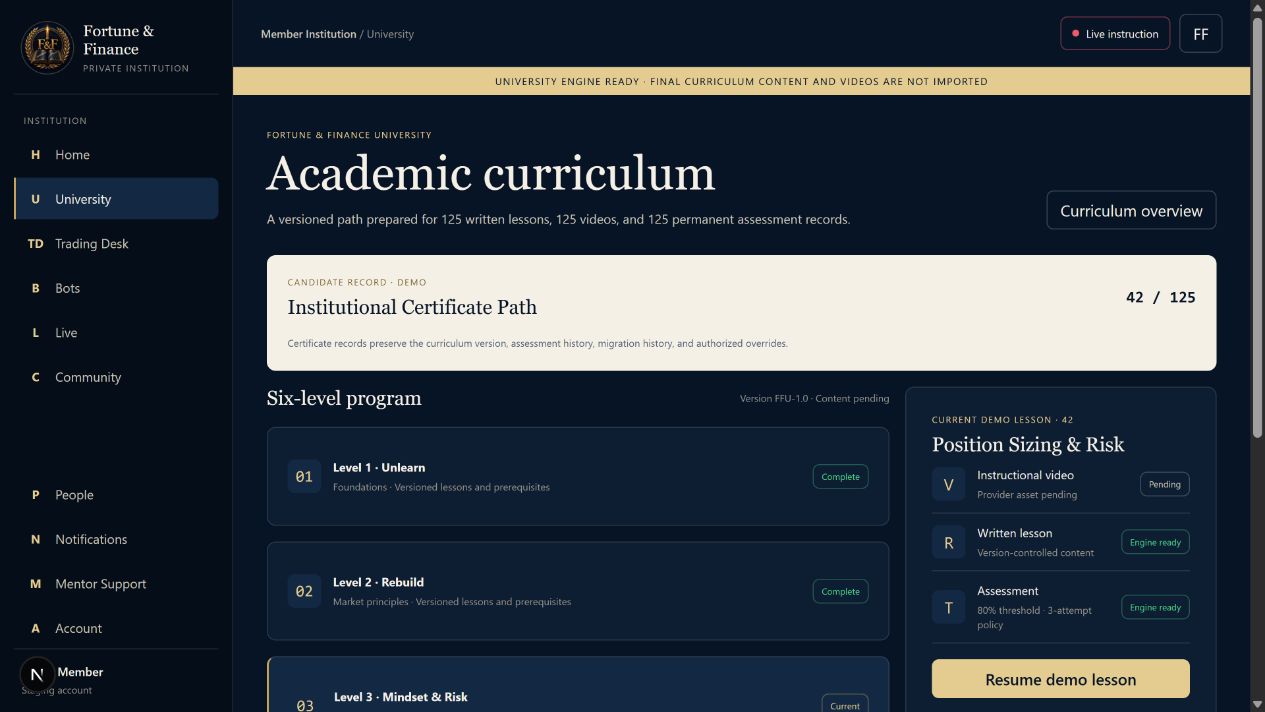Click Six-level program heading
This screenshot has height=712, width=1265.
coord(344,398)
